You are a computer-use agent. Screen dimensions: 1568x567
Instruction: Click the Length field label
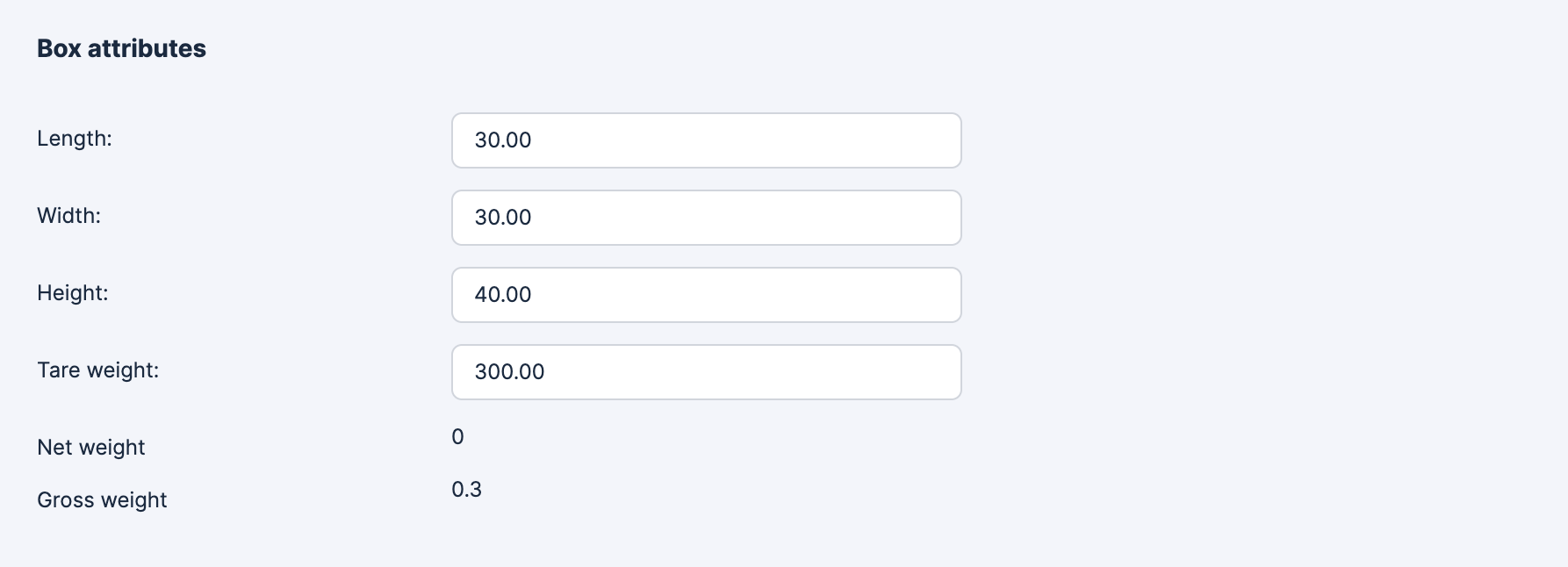coord(75,139)
